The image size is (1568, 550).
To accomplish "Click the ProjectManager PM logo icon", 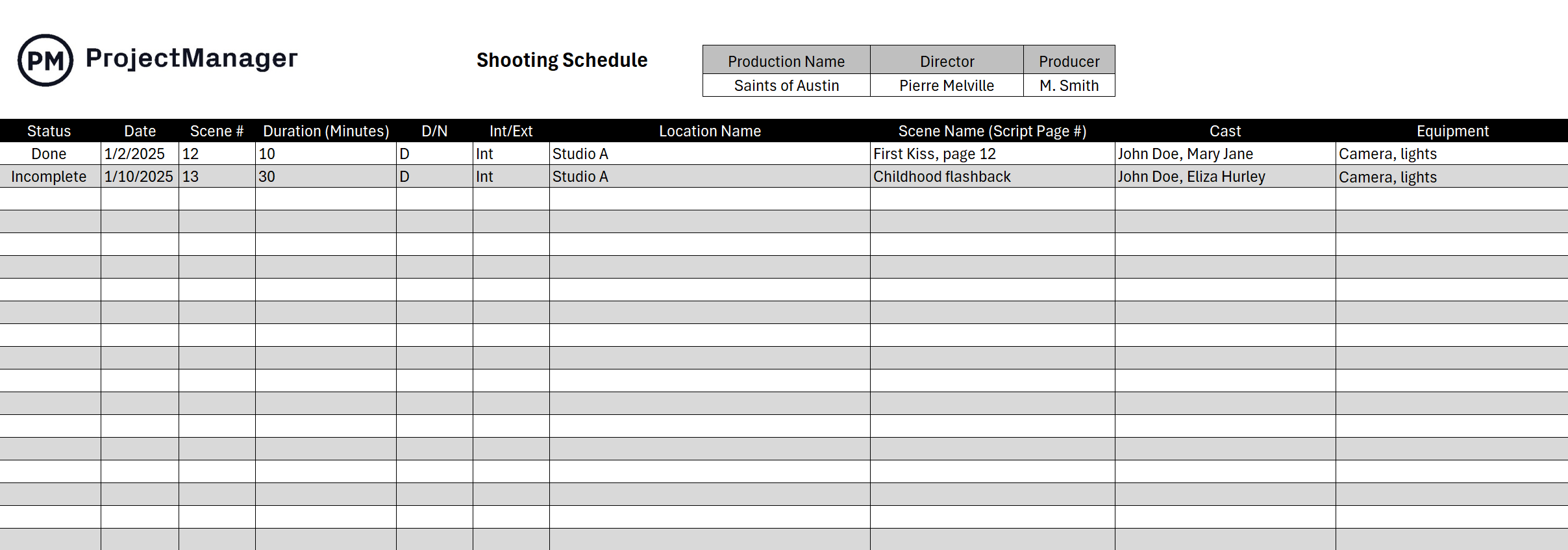I will pos(45,60).
